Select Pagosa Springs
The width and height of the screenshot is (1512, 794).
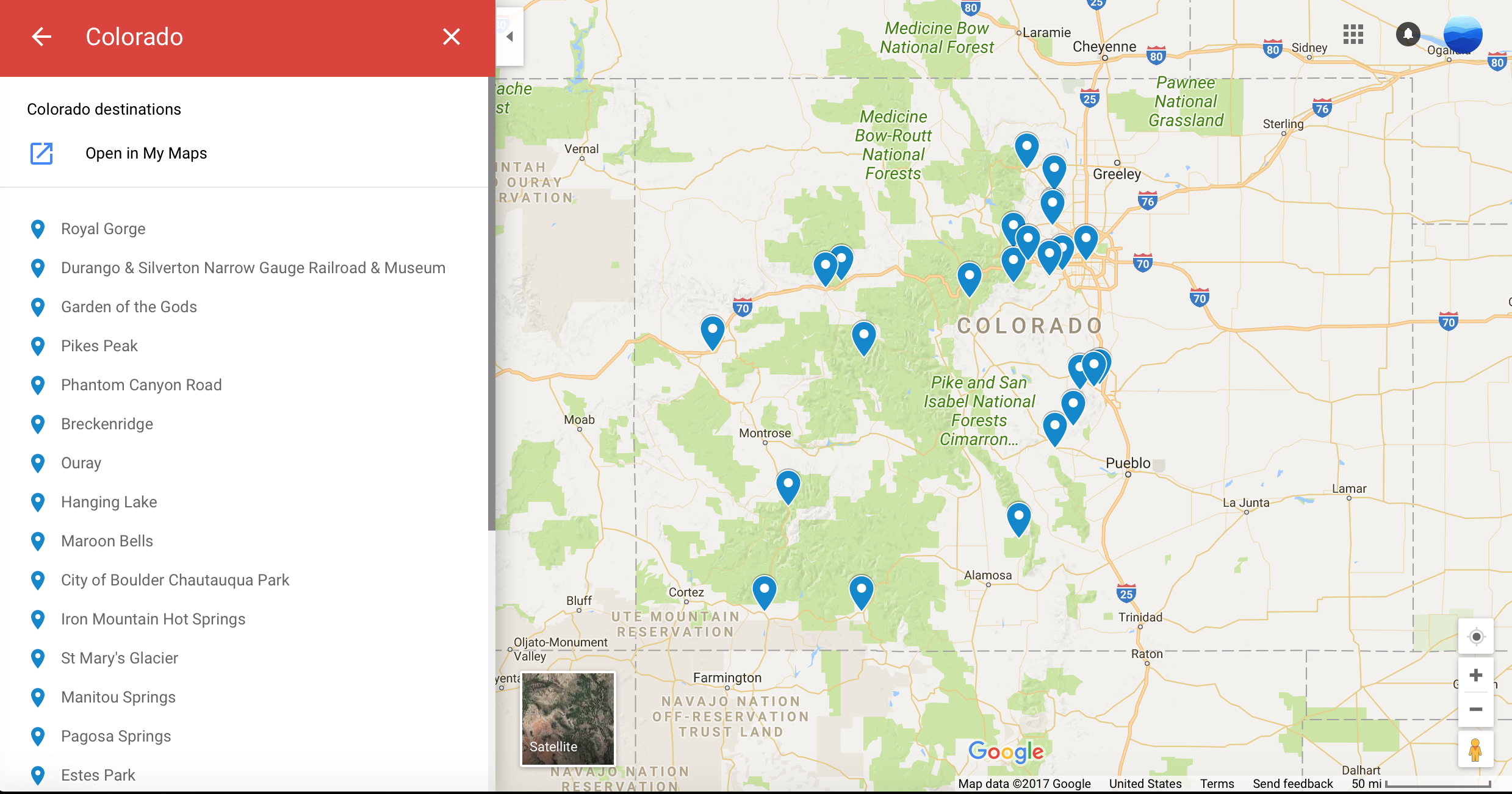coord(116,736)
